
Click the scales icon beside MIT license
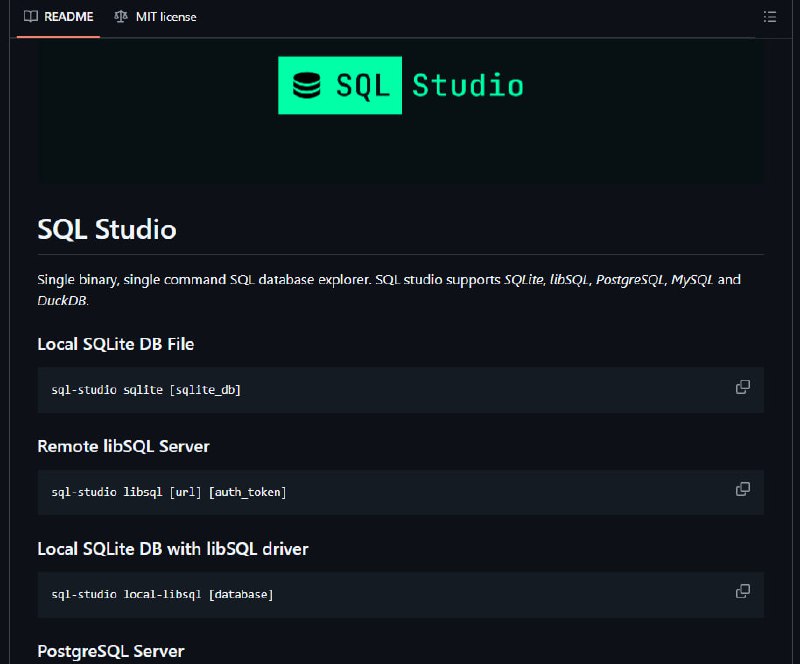(121, 17)
